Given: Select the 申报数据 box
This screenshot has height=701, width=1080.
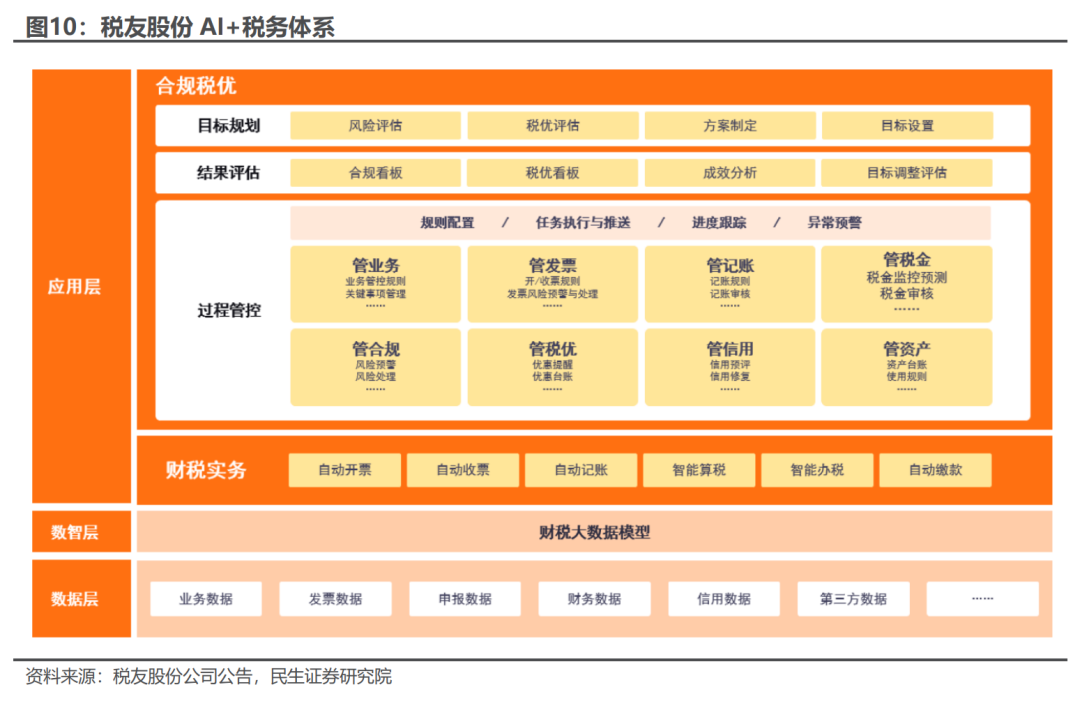Looking at the screenshot, I should click(465, 598).
